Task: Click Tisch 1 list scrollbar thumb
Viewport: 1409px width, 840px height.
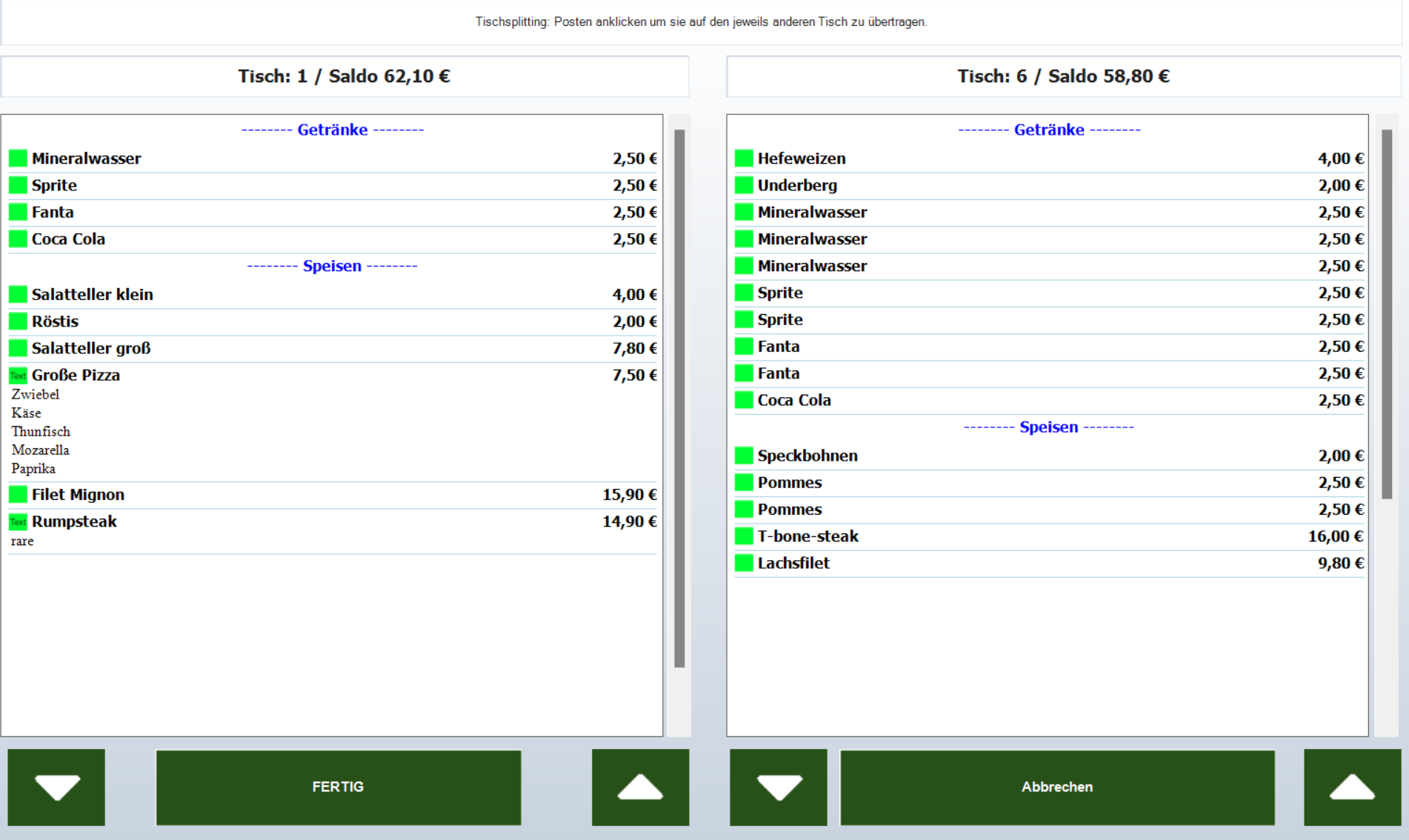Action: (x=679, y=399)
